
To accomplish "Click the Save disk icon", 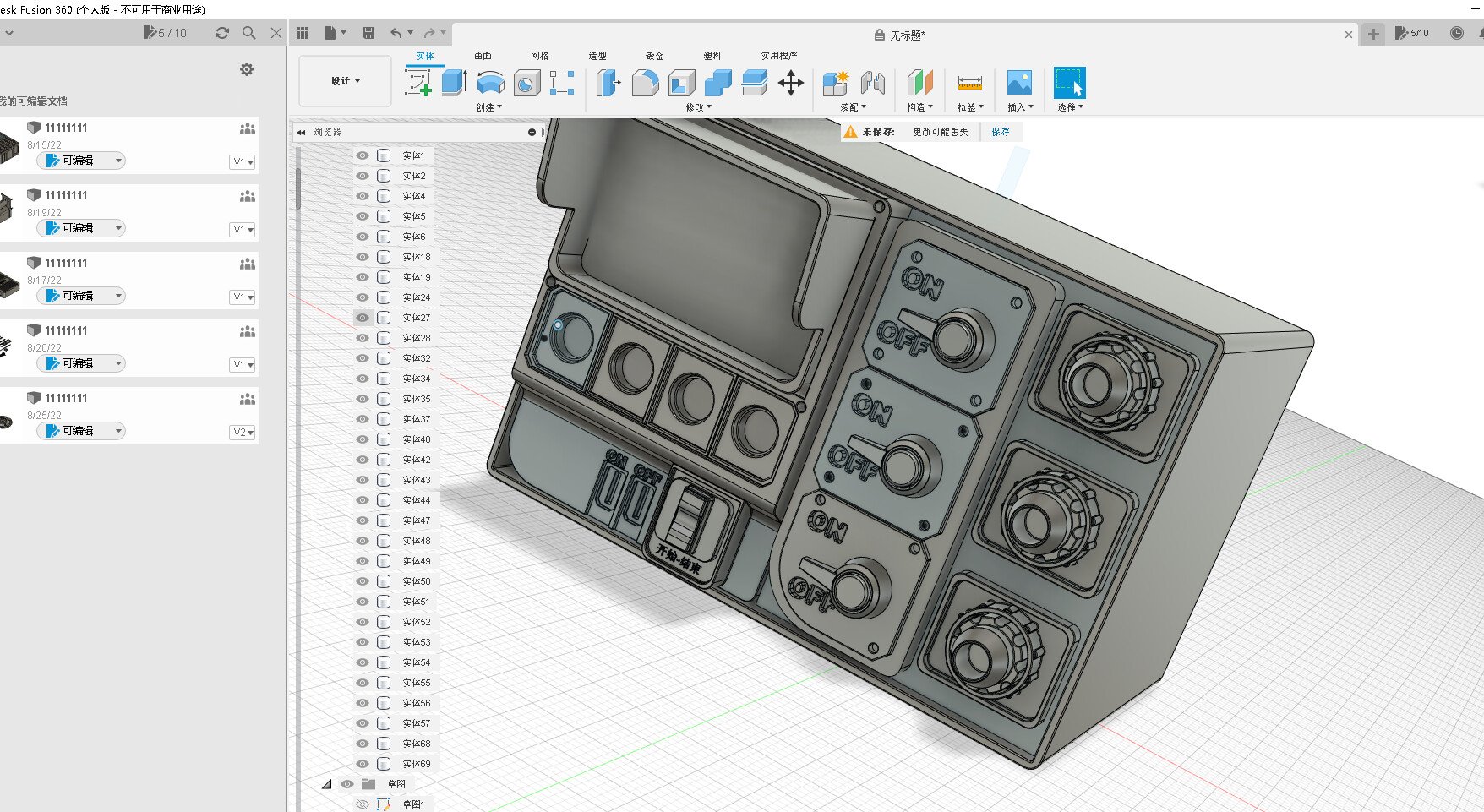I will point(368,33).
